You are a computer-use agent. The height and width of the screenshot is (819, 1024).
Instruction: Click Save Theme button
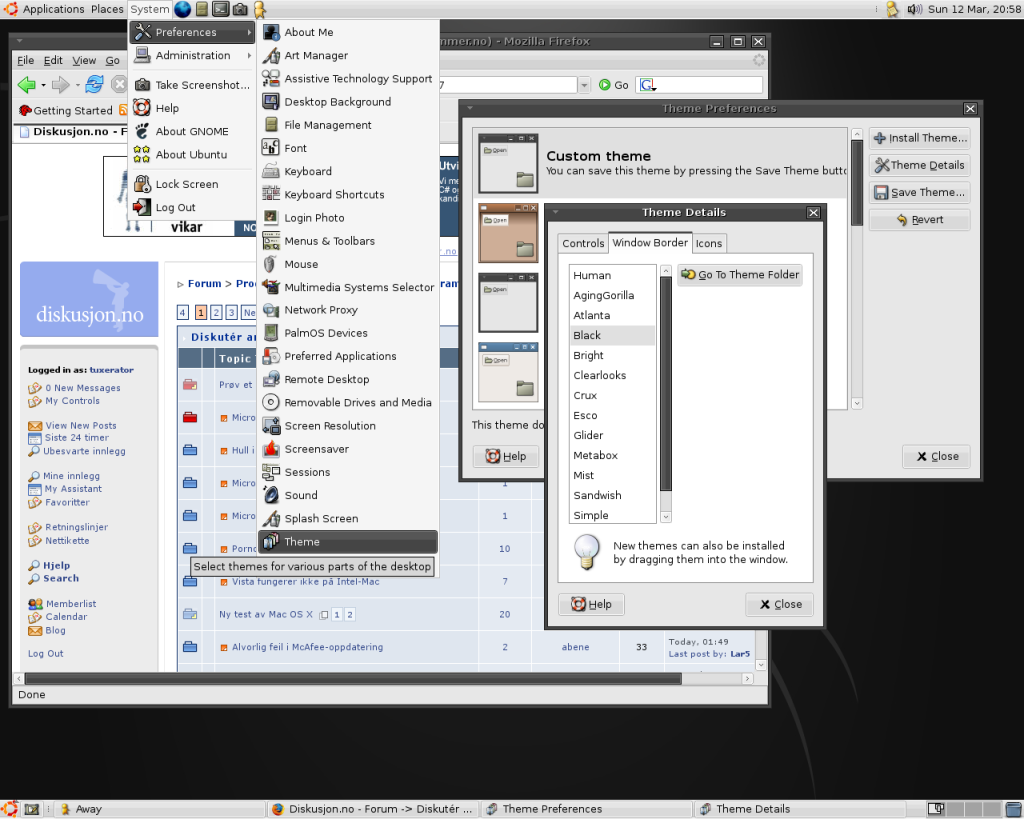[x=920, y=193]
